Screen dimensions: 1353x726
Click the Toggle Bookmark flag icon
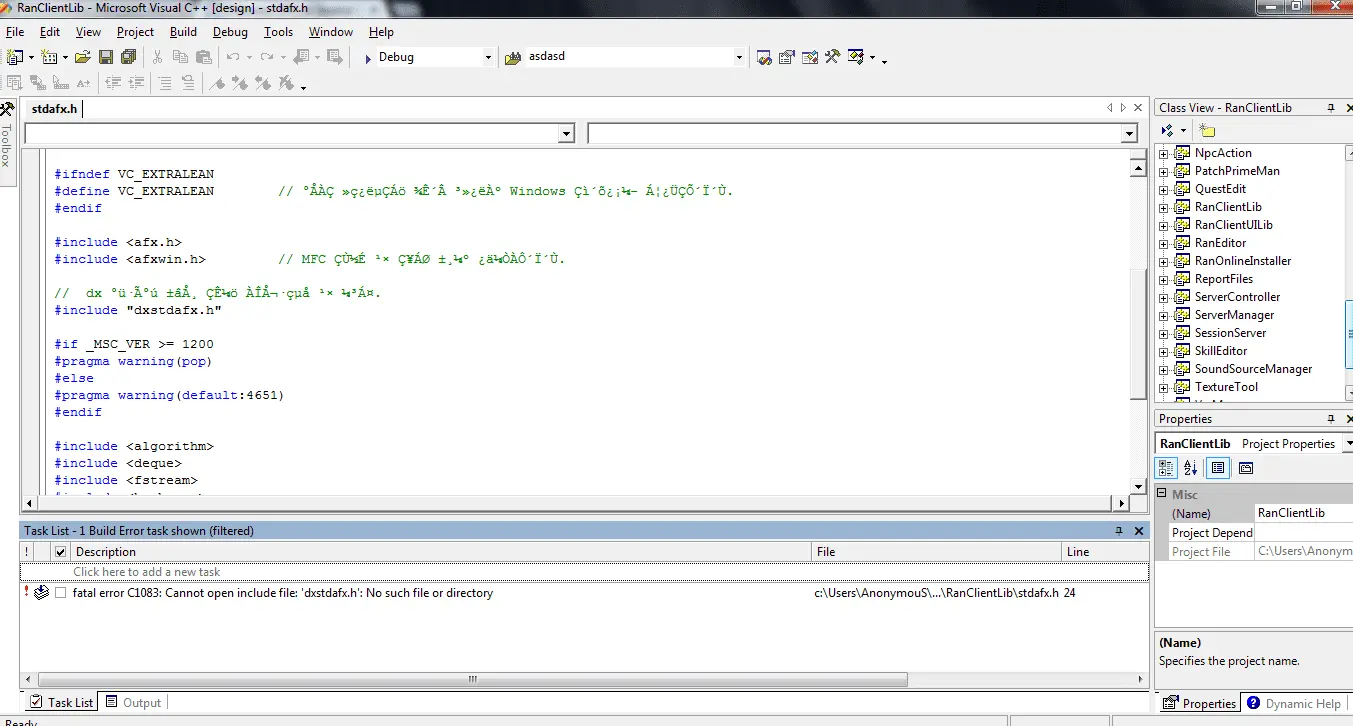point(217,83)
